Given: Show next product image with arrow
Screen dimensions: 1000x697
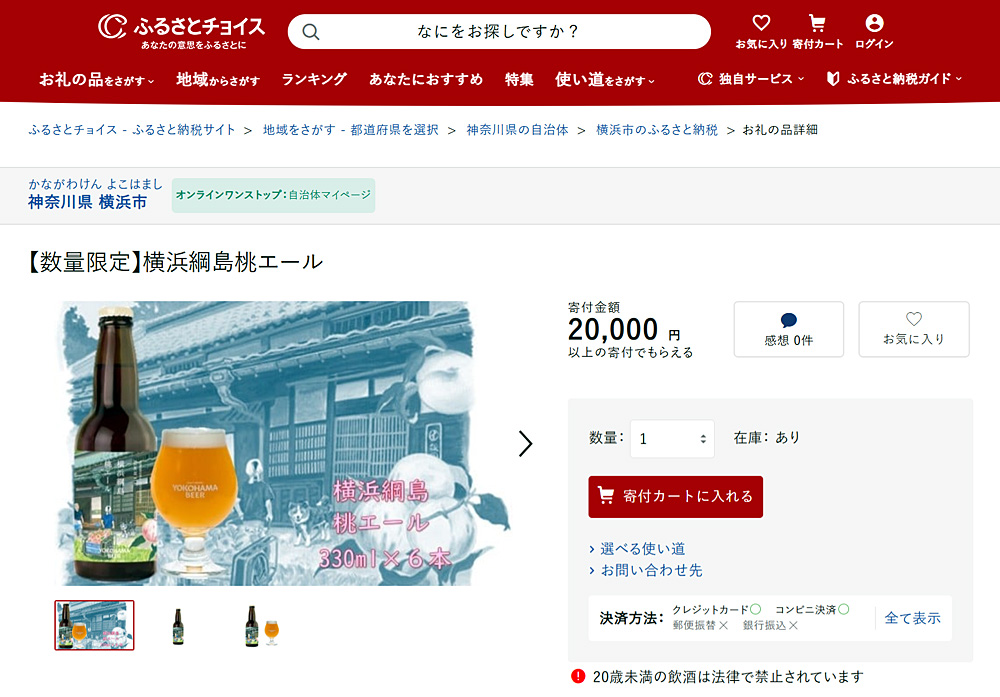Looking at the screenshot, I should [525, 444].
